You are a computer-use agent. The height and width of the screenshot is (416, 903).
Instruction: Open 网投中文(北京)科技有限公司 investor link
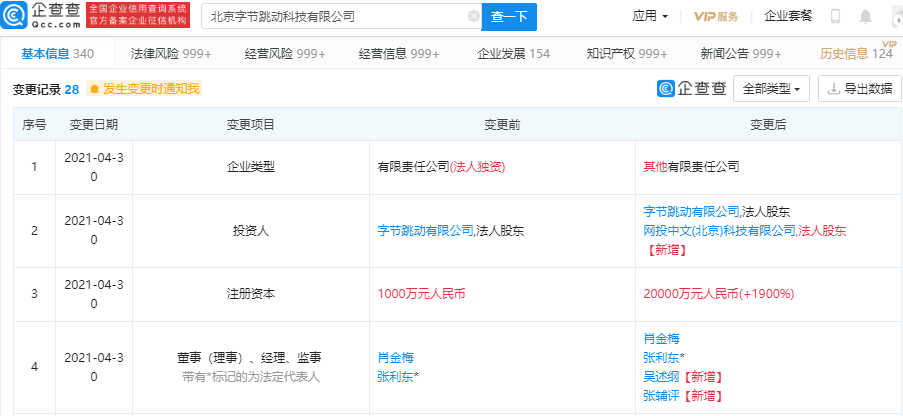719,230
